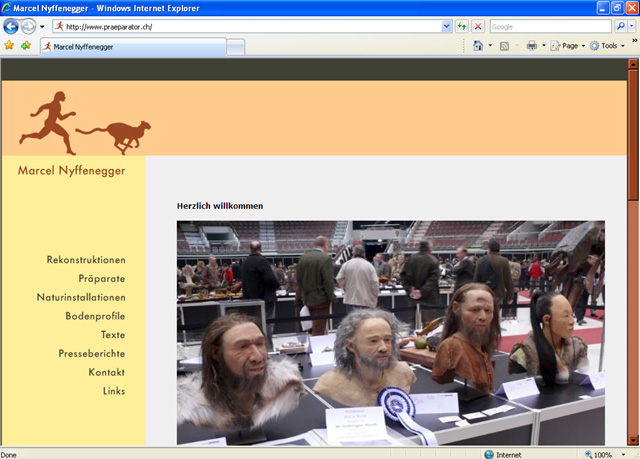This screenshot has height=459, width=640.
Task: Open a new blank tab
Action: 235,46
